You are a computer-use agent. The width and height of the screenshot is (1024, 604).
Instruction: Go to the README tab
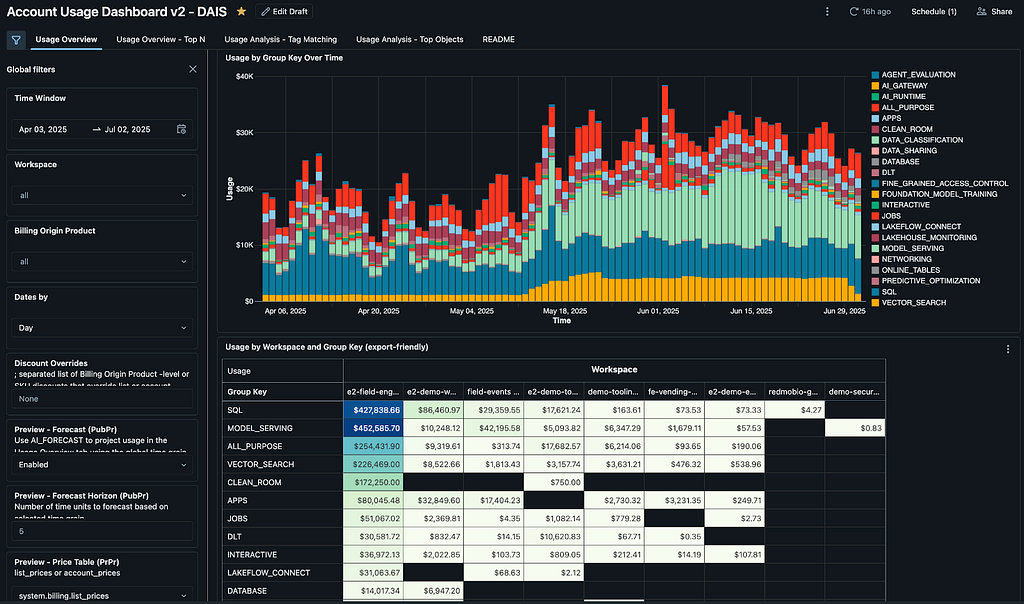[499, 40]
